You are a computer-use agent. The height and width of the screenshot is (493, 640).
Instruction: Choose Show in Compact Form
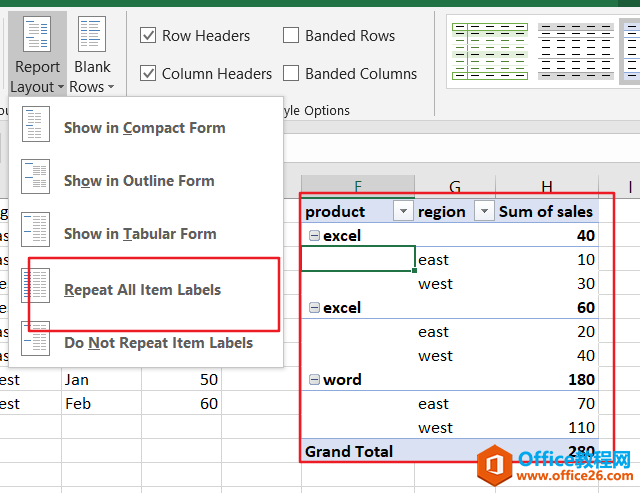(x=144, y=128)
